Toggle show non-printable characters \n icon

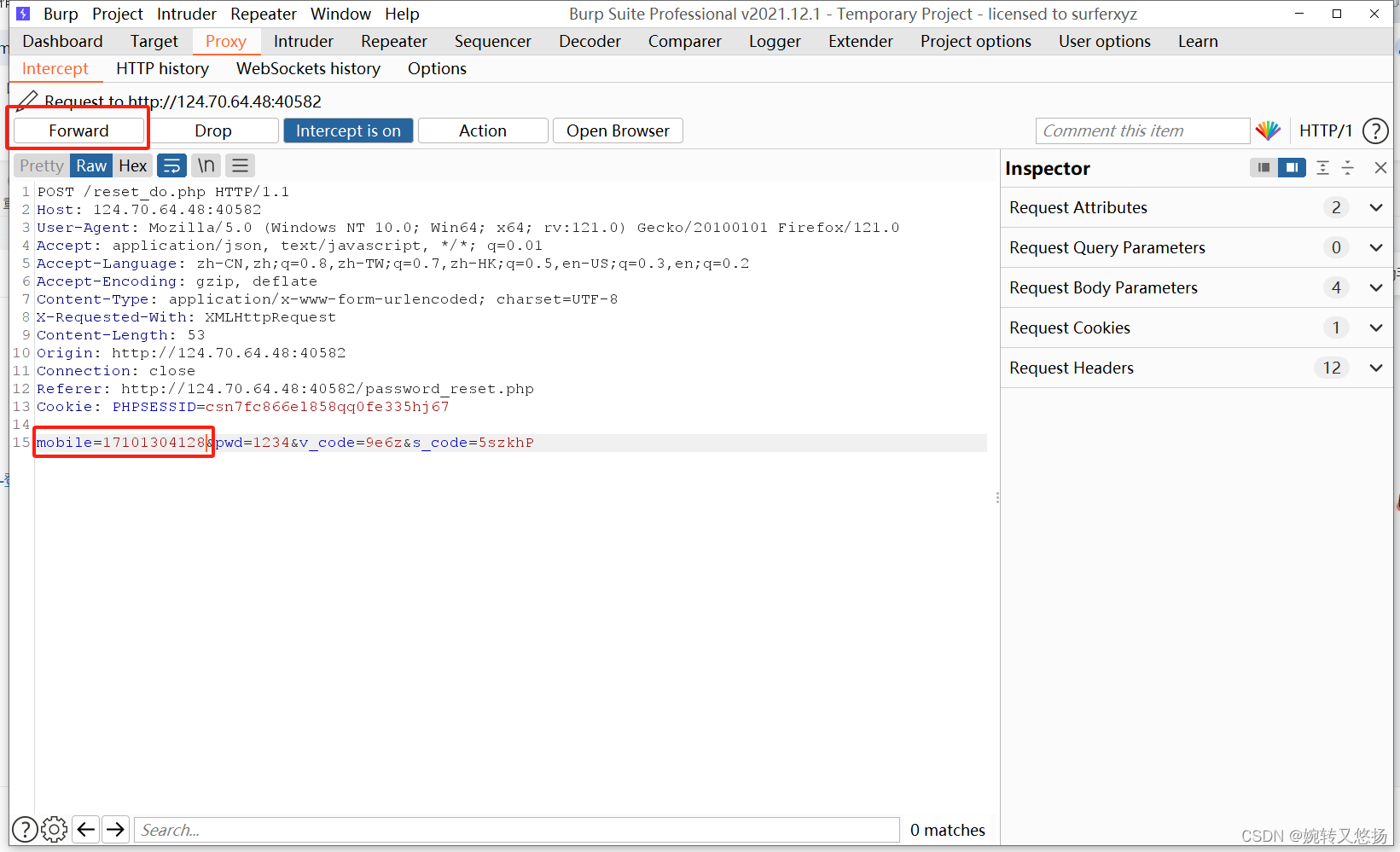pyautogui.click(x=206, y=165)
